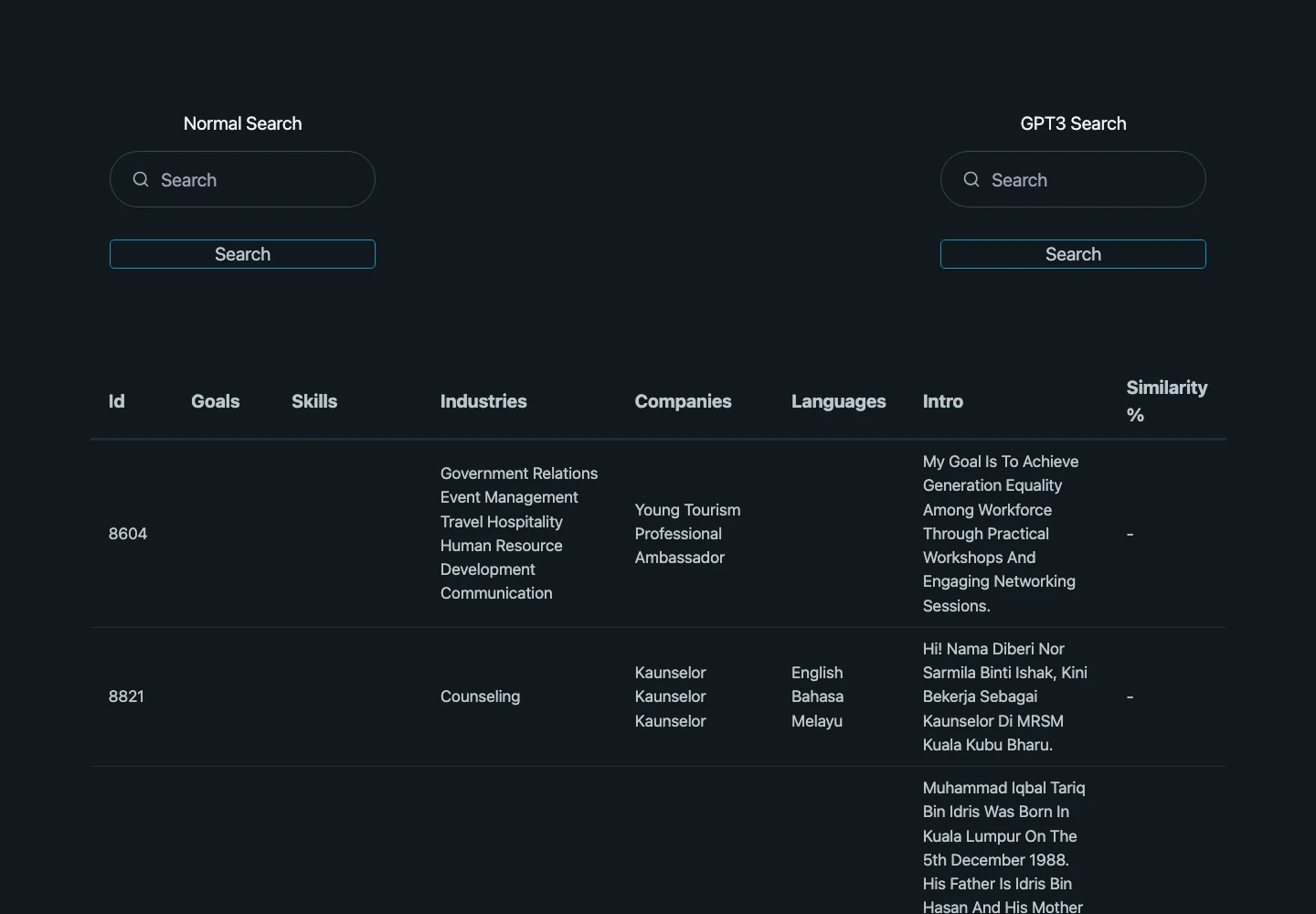Click the intro starting Muhammad Iqbal Tariq

1003,846
